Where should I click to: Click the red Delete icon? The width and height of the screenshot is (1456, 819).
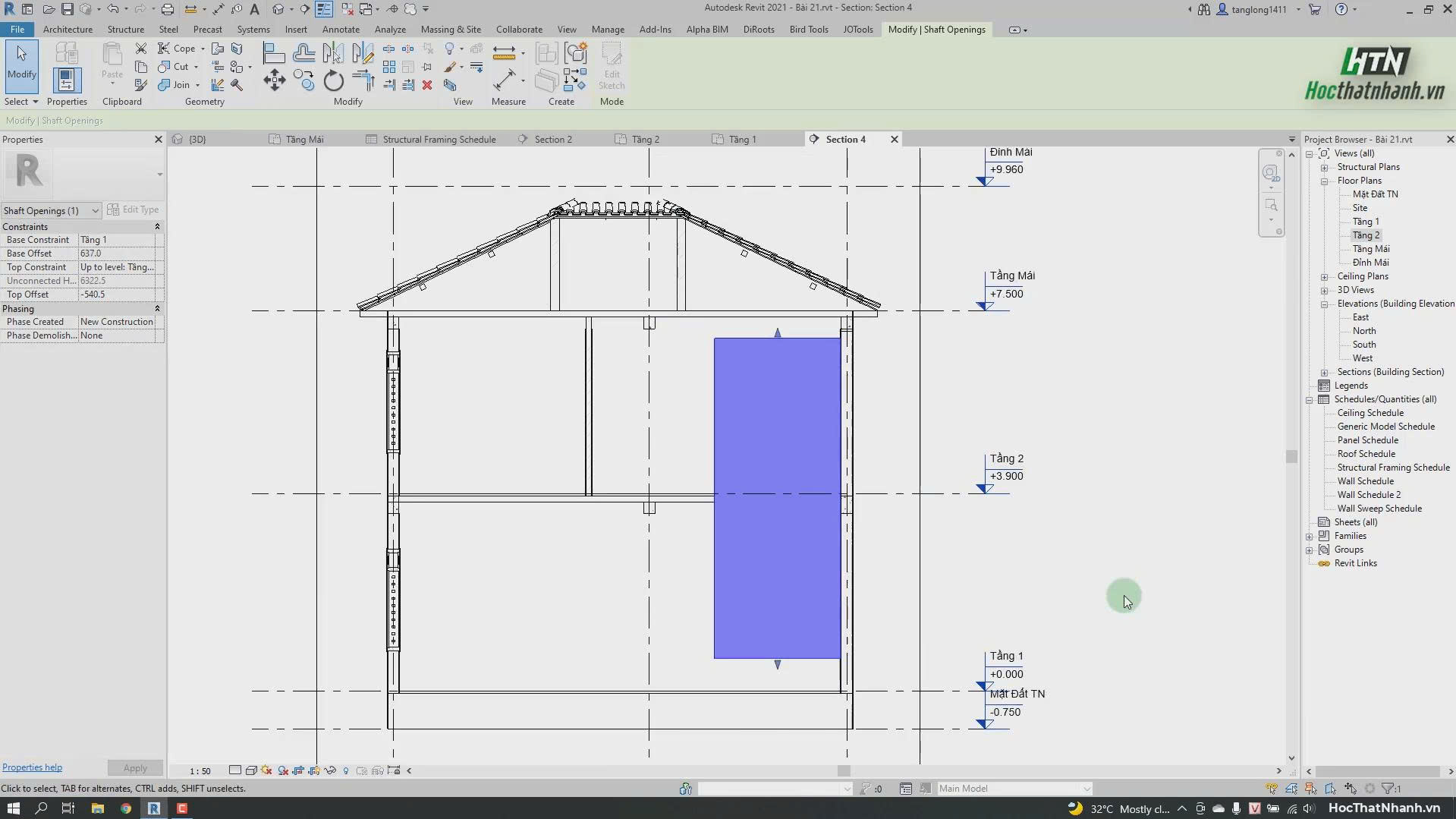click(x=427, y=85)
